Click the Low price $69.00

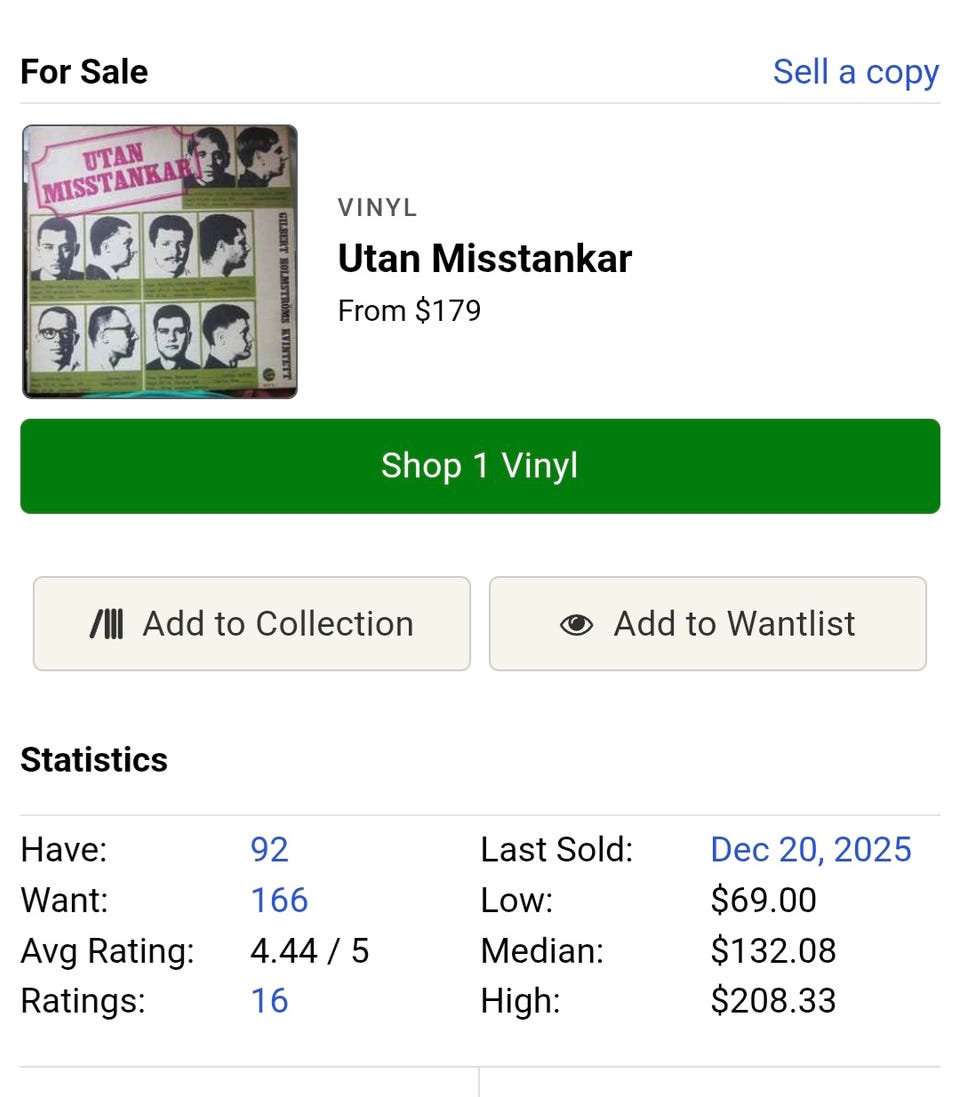(763, 900)
